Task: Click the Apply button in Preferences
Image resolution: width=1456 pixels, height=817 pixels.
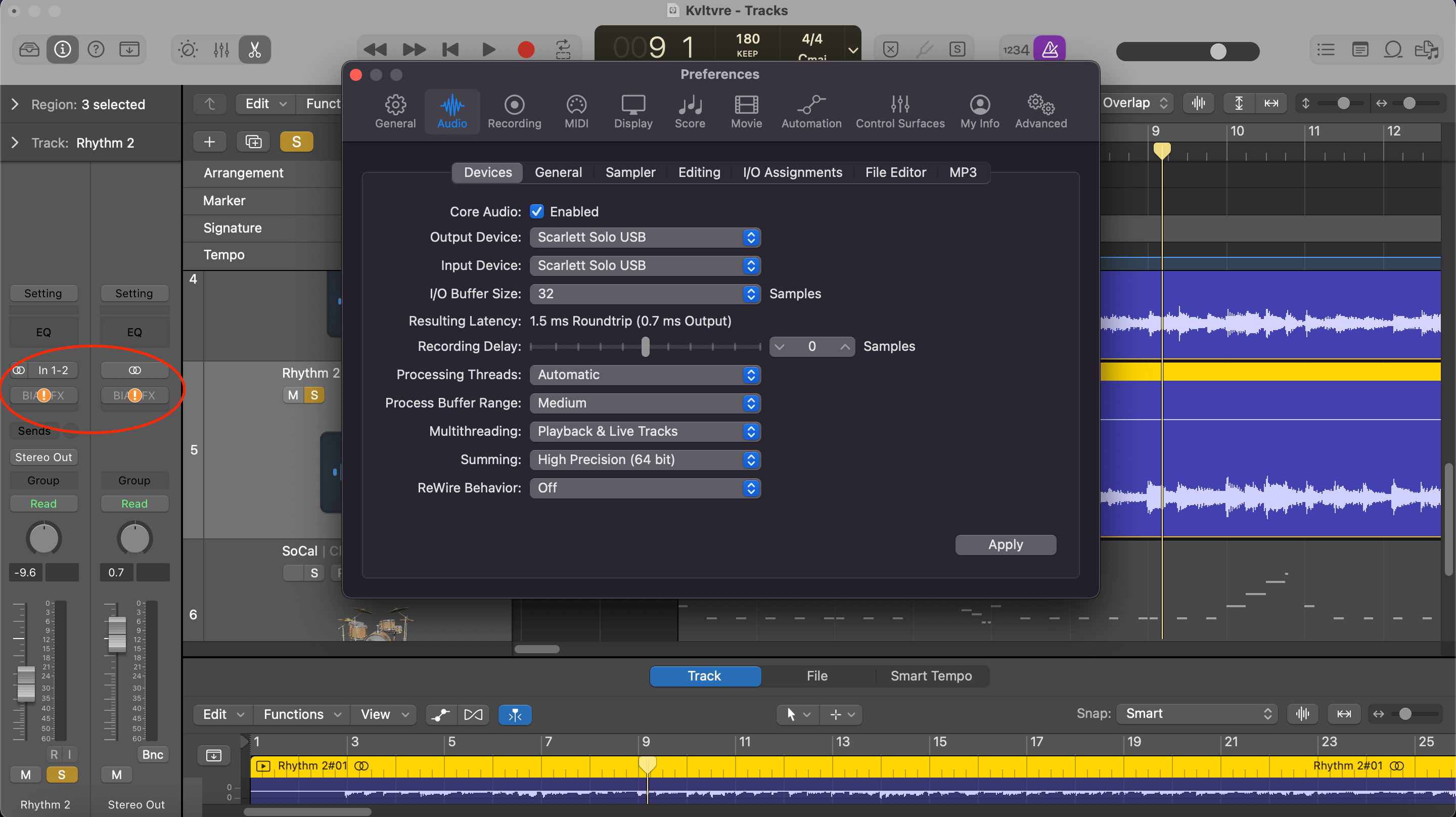Action: click(1005, 544)
